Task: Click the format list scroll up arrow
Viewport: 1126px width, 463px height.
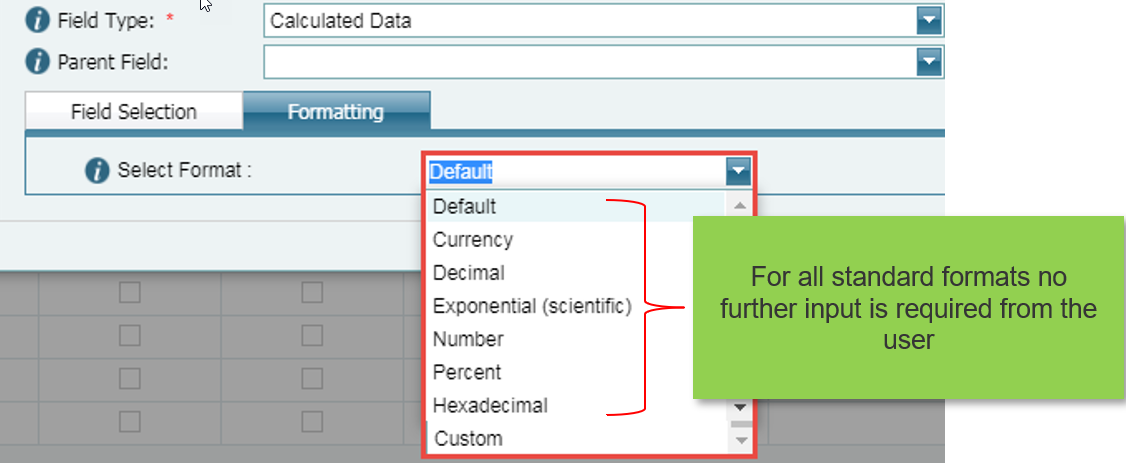Action: (740, 206)
